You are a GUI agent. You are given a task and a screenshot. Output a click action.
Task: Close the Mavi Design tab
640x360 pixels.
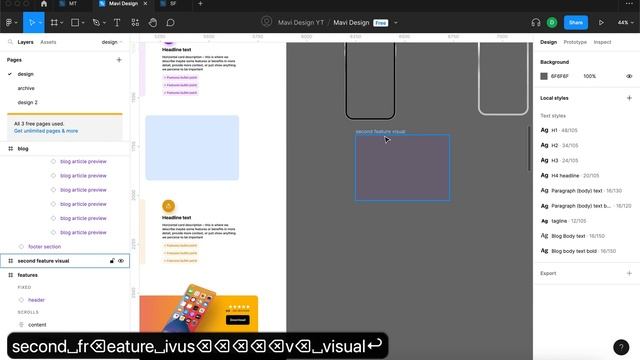click(x=145, y=4)
